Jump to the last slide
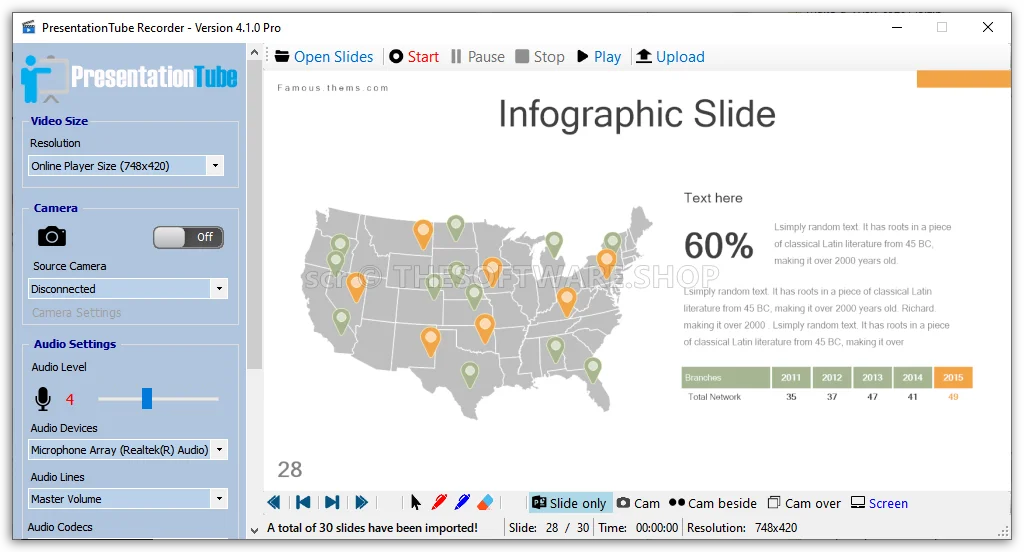This screenshot has width=1024, height=552. 332,502
